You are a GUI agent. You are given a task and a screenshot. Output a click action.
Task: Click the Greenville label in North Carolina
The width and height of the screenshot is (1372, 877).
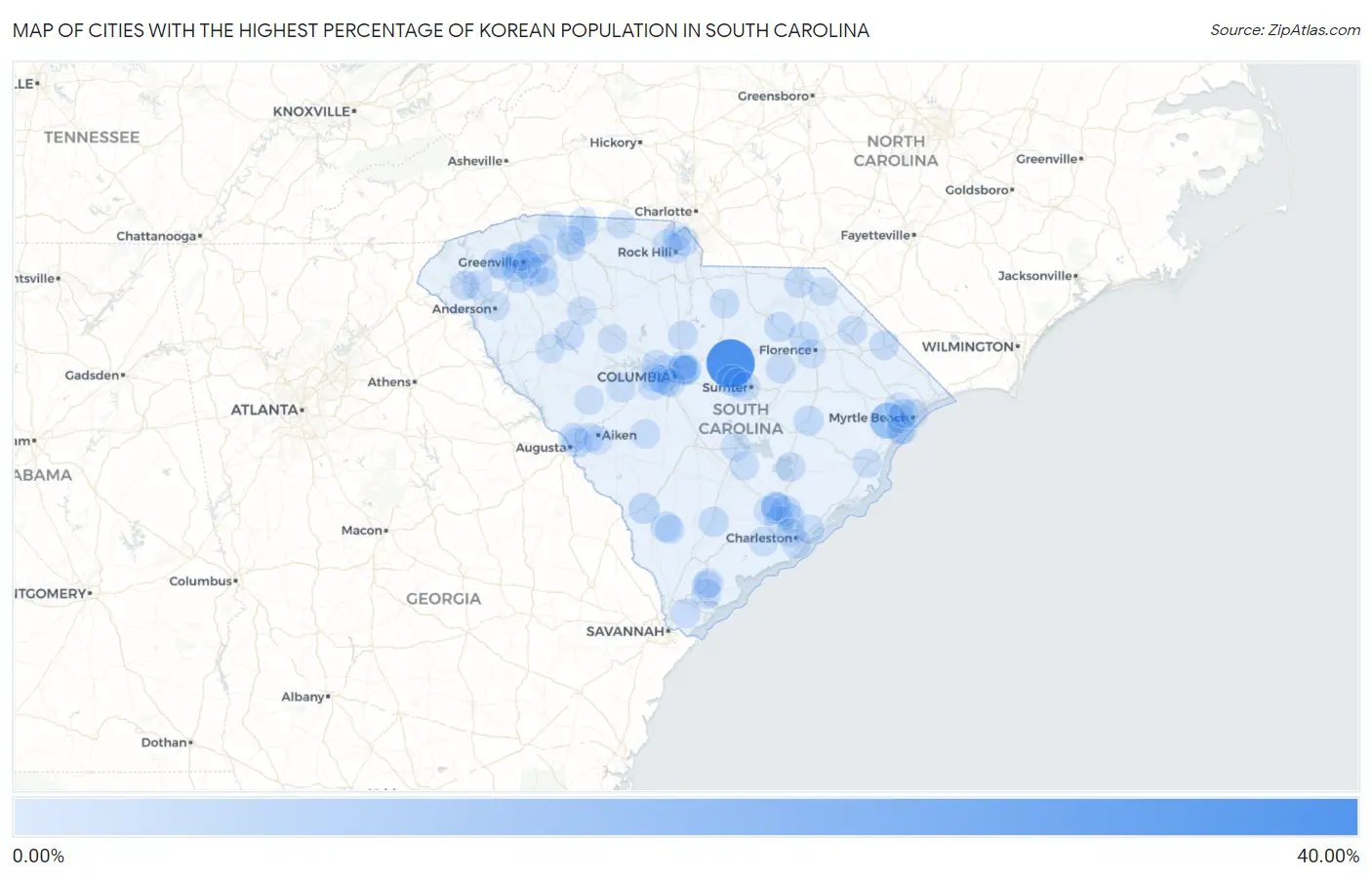1047,159
